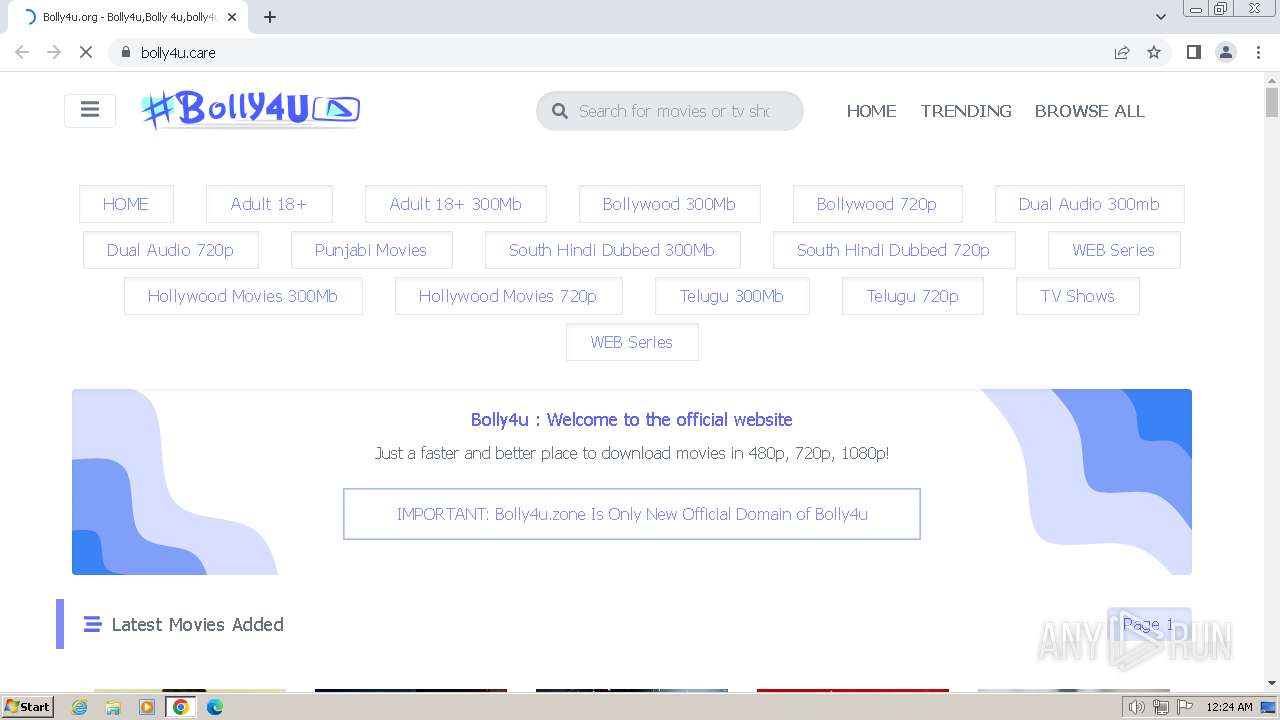Open the hamburger menu button

tap(90, 110)
